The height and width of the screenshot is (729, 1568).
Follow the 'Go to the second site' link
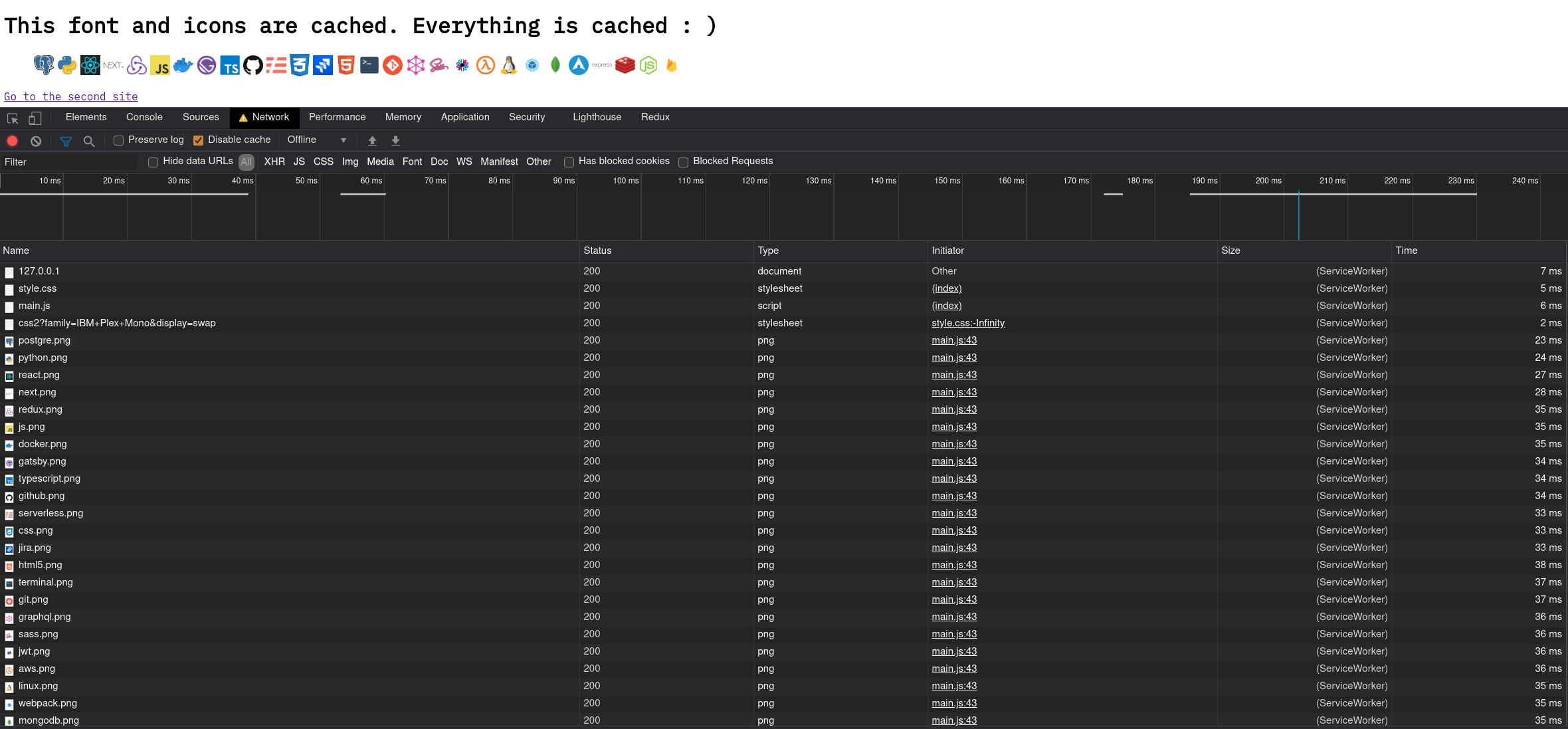(x=71, y=96)
